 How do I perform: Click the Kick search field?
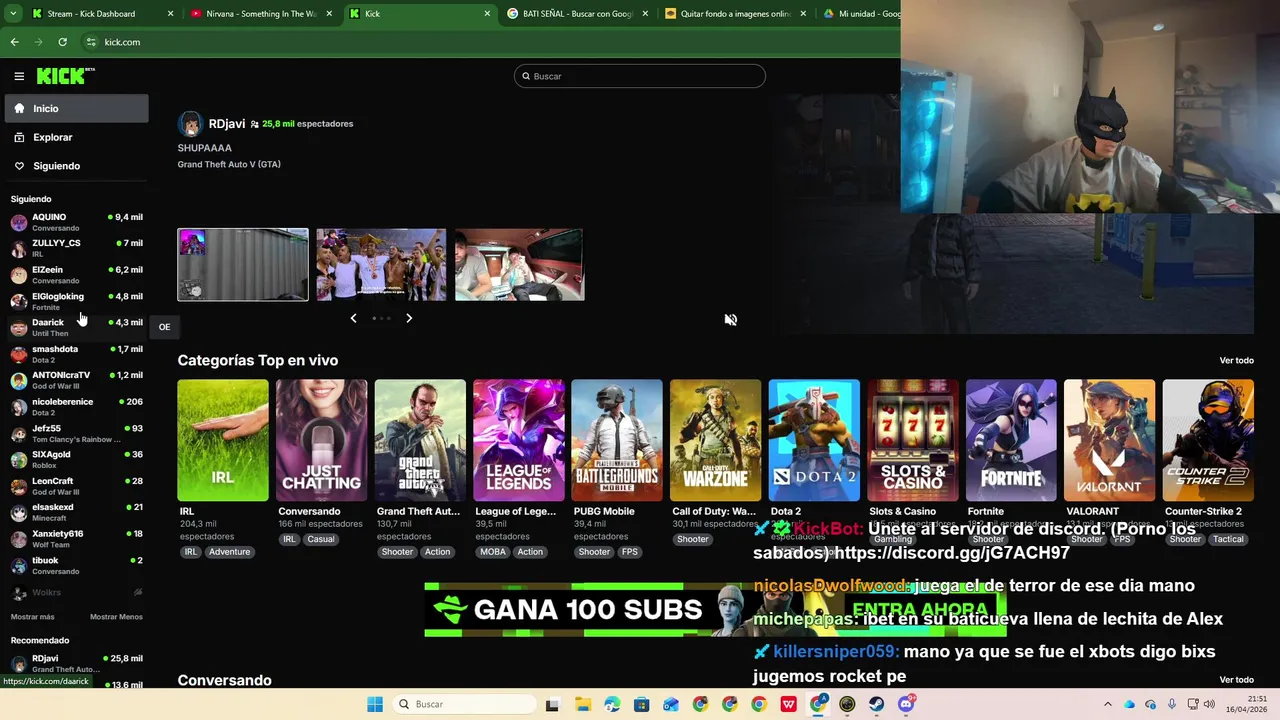640,76
